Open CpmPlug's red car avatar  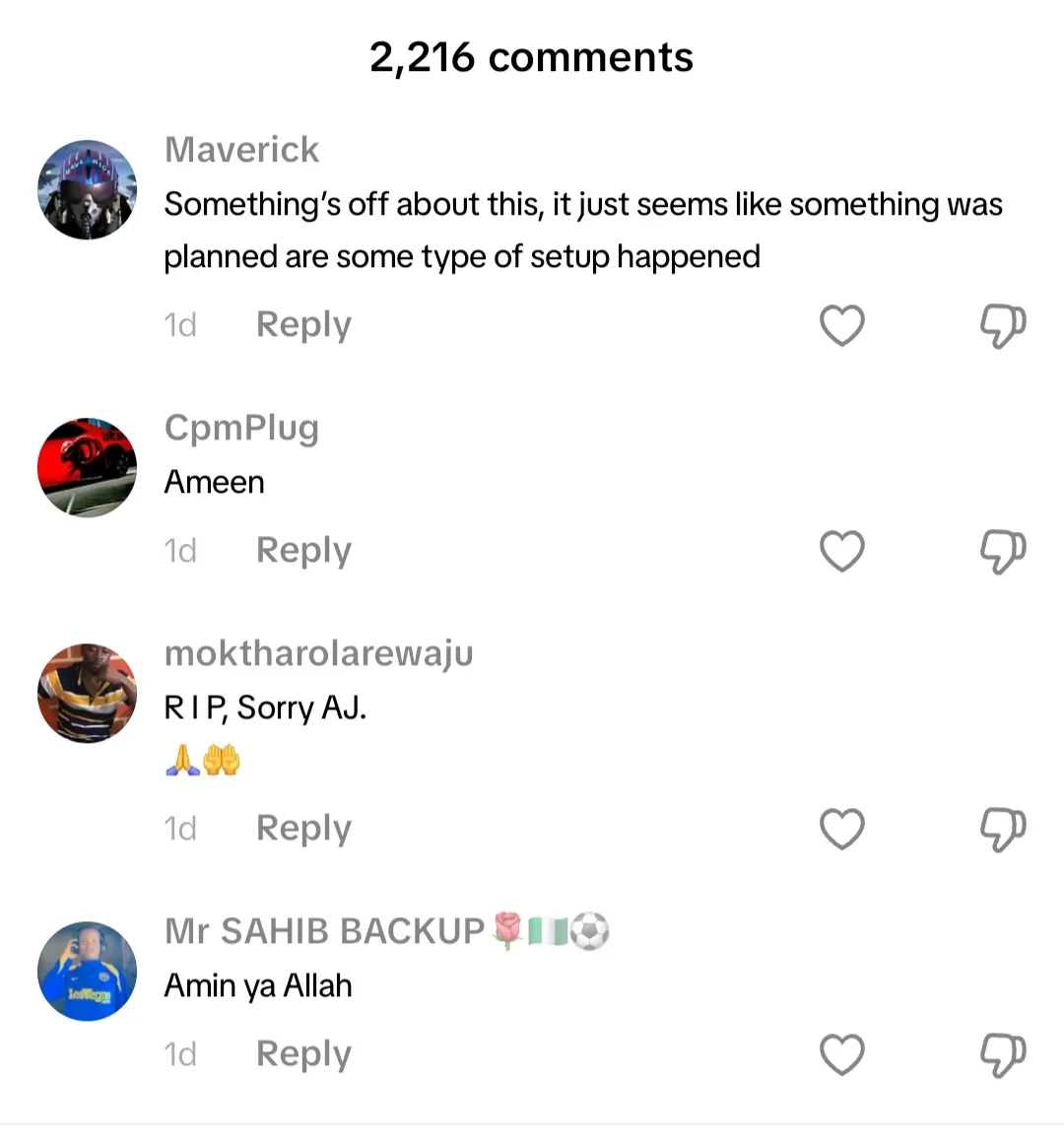[x=87, y=467]
